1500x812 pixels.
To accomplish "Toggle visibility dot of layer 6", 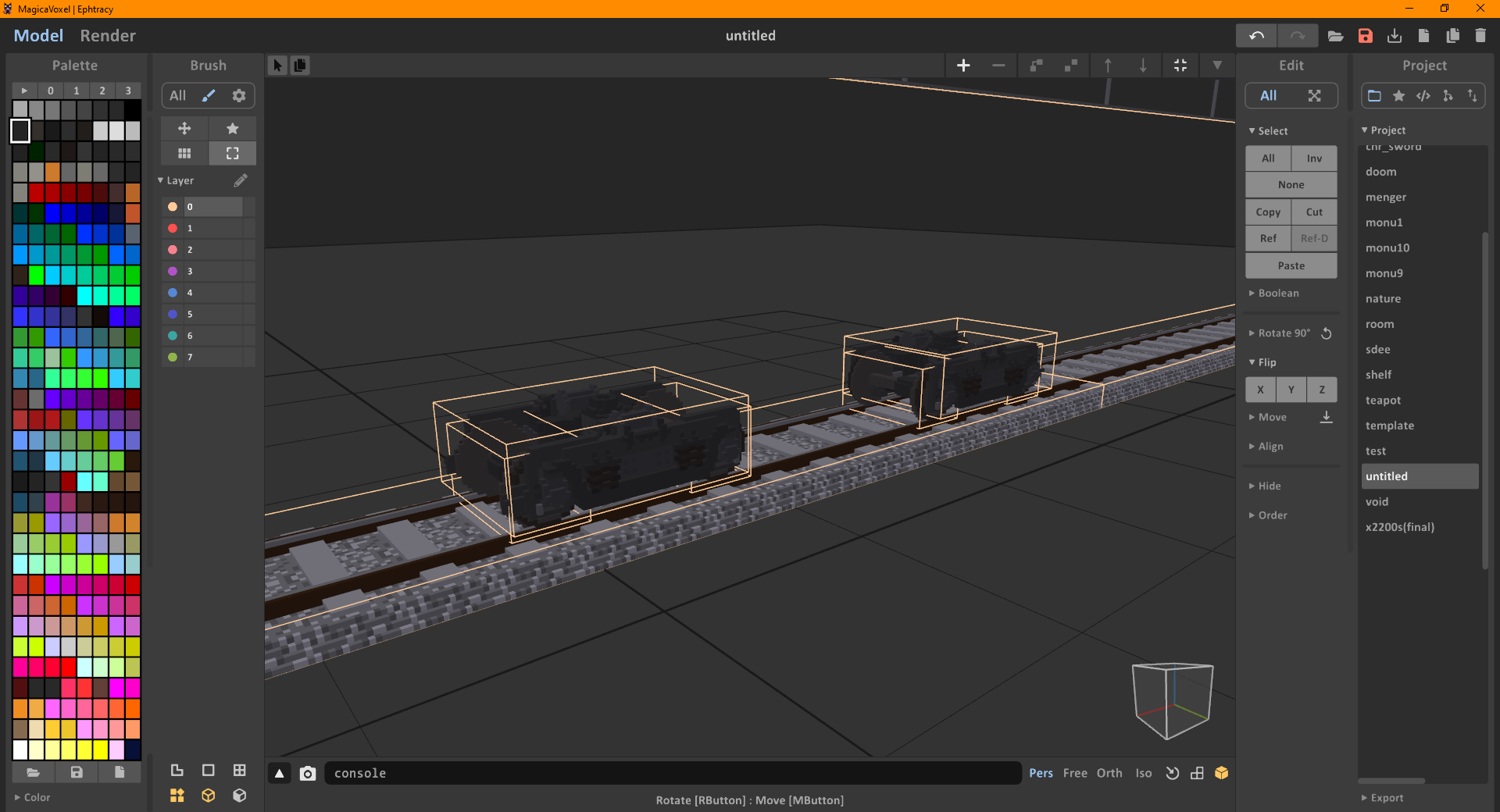I will point(173,336).
